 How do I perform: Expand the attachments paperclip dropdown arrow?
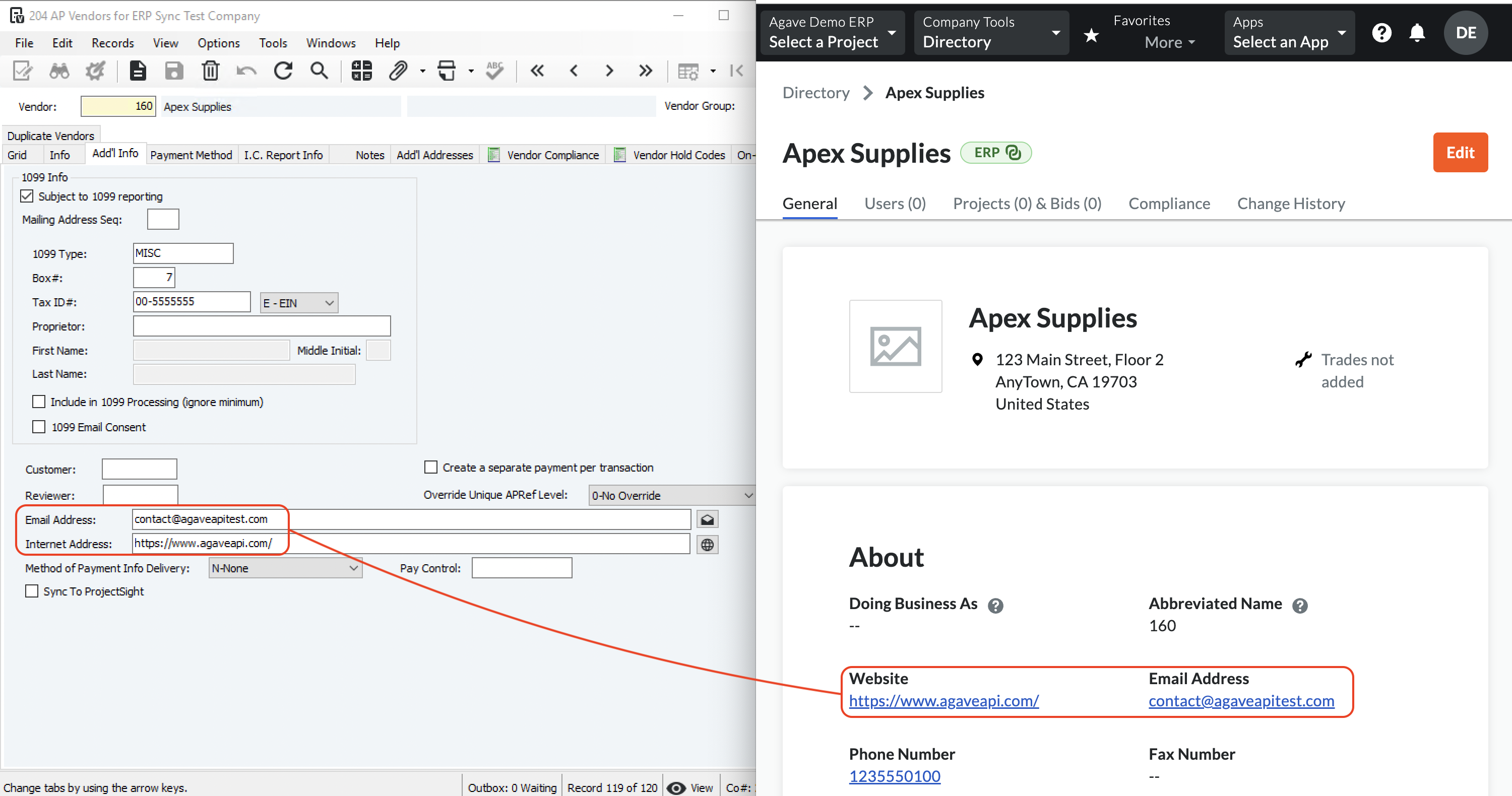point(423,72)
